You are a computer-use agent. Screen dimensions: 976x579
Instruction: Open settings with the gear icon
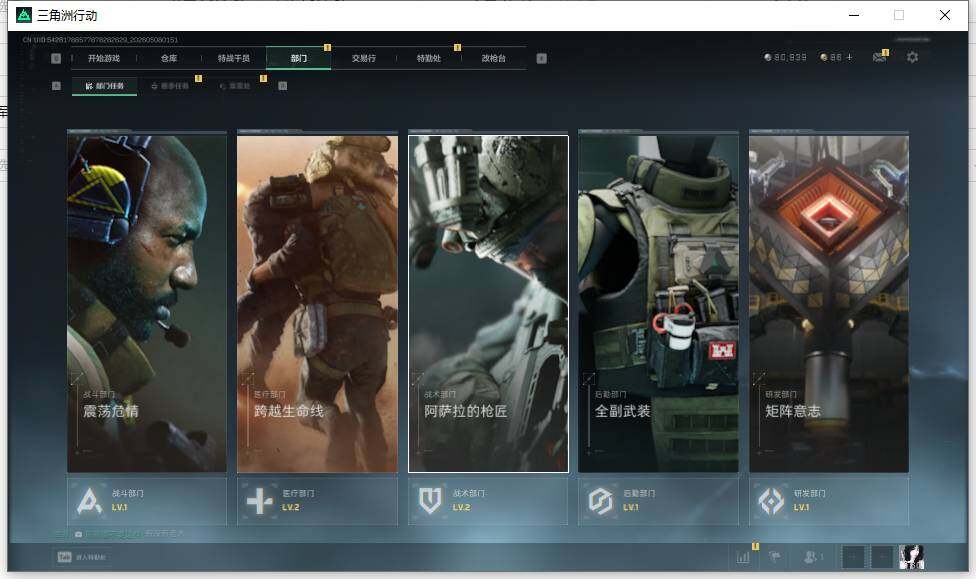point(912,57)
